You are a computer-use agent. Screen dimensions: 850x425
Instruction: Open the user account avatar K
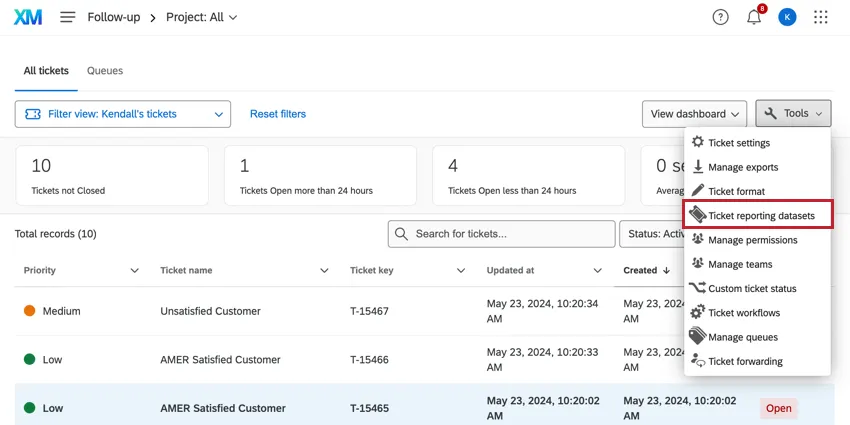coord(787,17)
